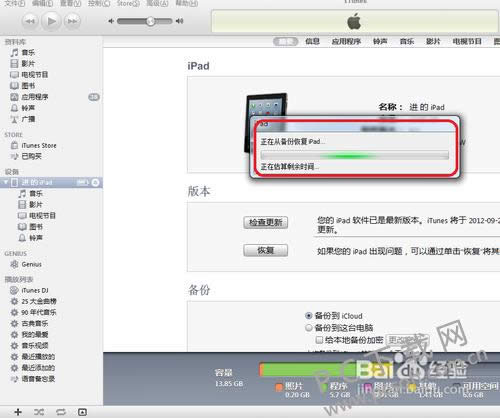The width and height of the screenshot is (500, 418).
Task: Click the previous track button
Action: click(30, 21)
